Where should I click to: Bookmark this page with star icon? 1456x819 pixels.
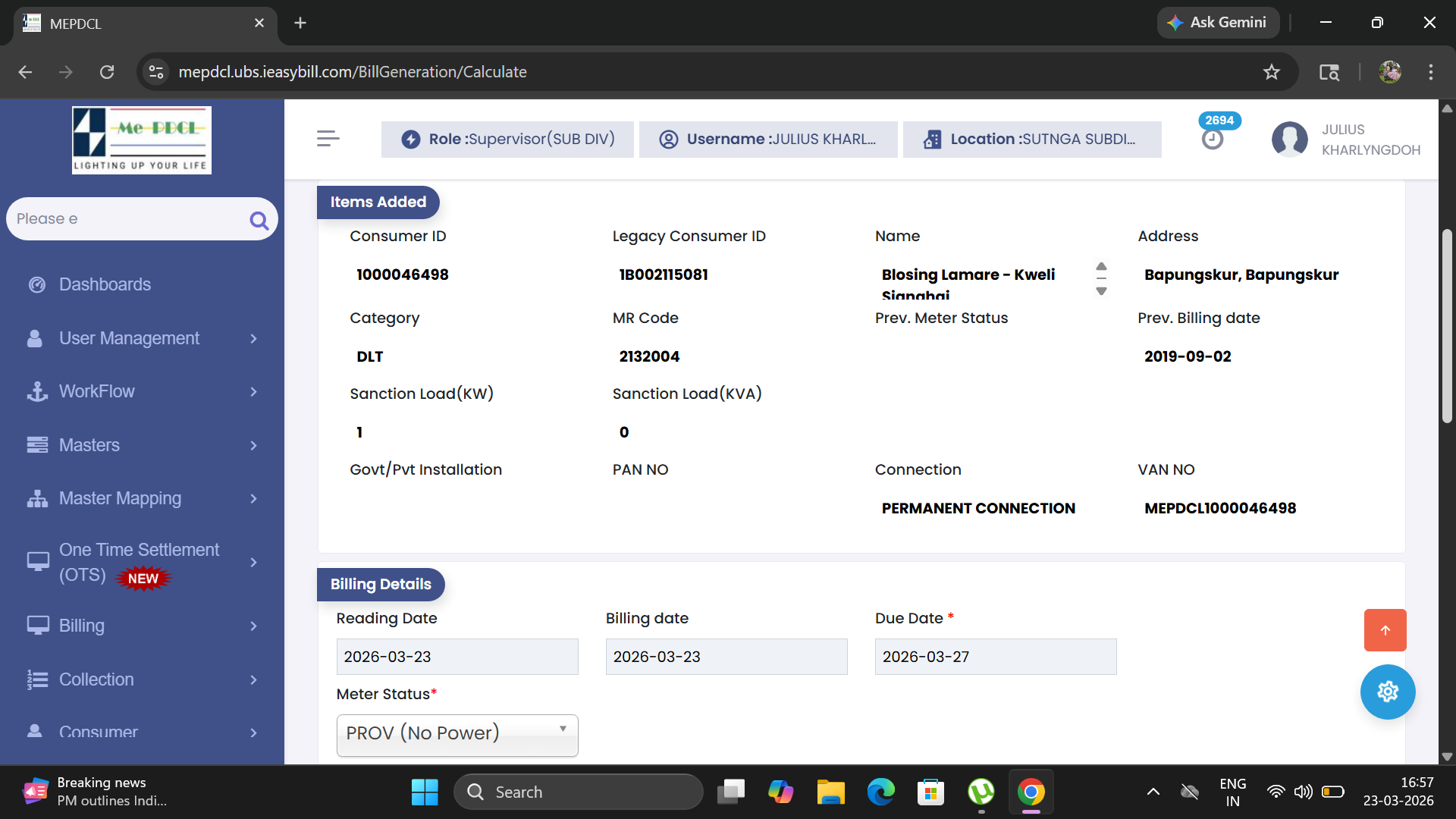[x=1271, y=72]
